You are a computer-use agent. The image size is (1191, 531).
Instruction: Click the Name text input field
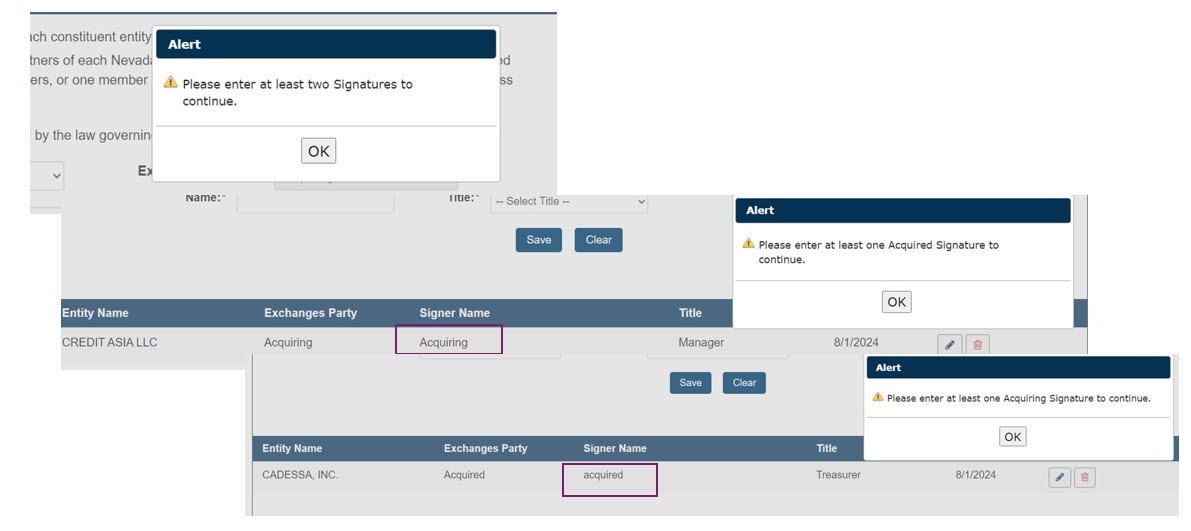[x=315, y=201]
